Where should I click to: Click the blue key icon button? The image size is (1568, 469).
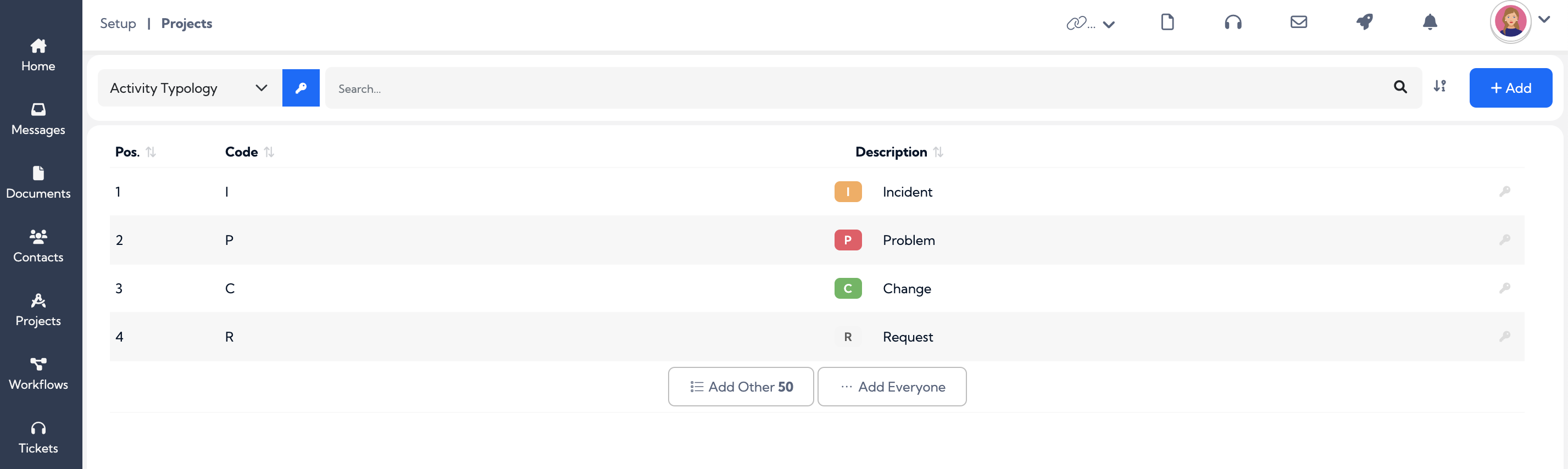tap(301, 88)
